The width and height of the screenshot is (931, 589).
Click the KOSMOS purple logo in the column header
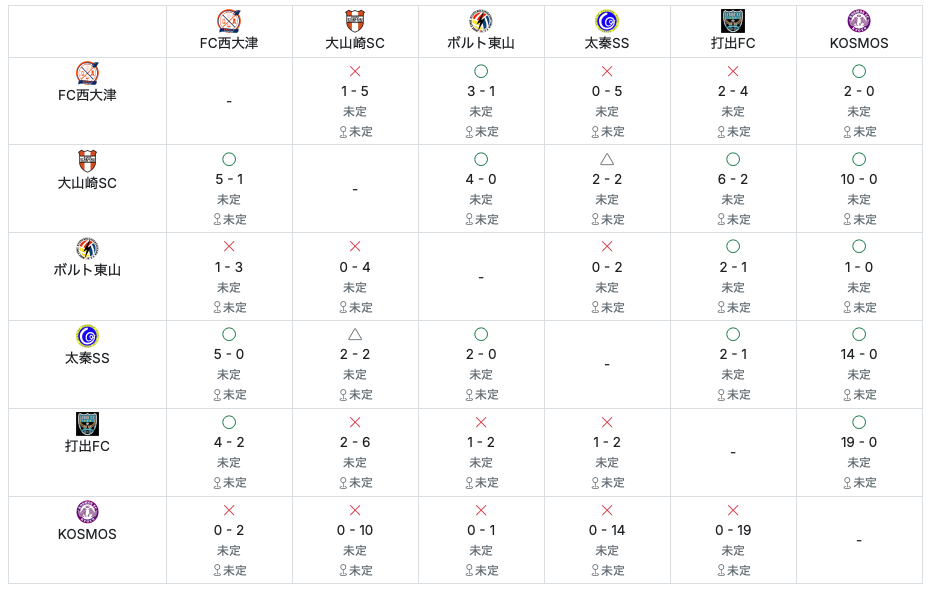(x=859, y=22)
